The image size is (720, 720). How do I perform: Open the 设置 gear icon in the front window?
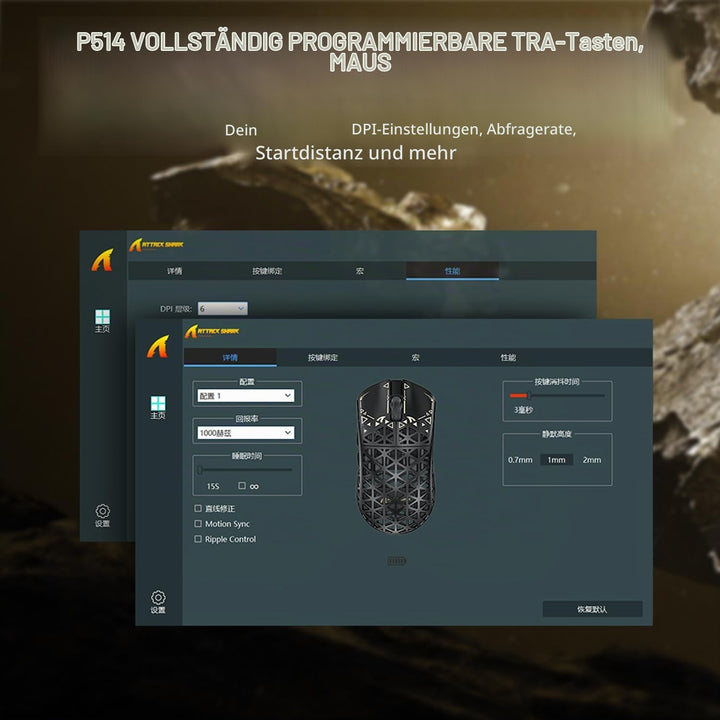point(158,602)
